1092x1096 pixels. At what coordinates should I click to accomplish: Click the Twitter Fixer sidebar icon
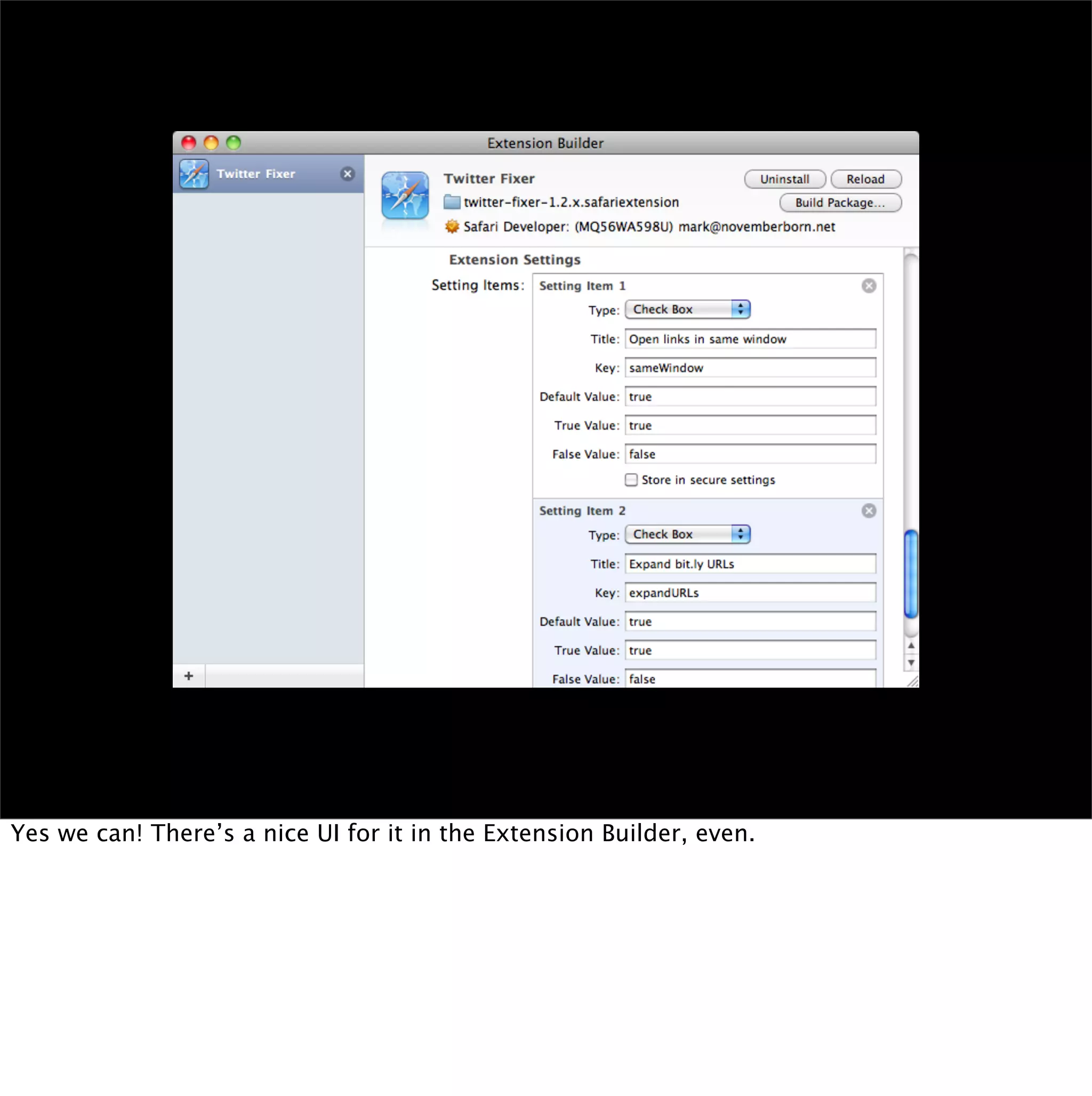coord(194,174)
